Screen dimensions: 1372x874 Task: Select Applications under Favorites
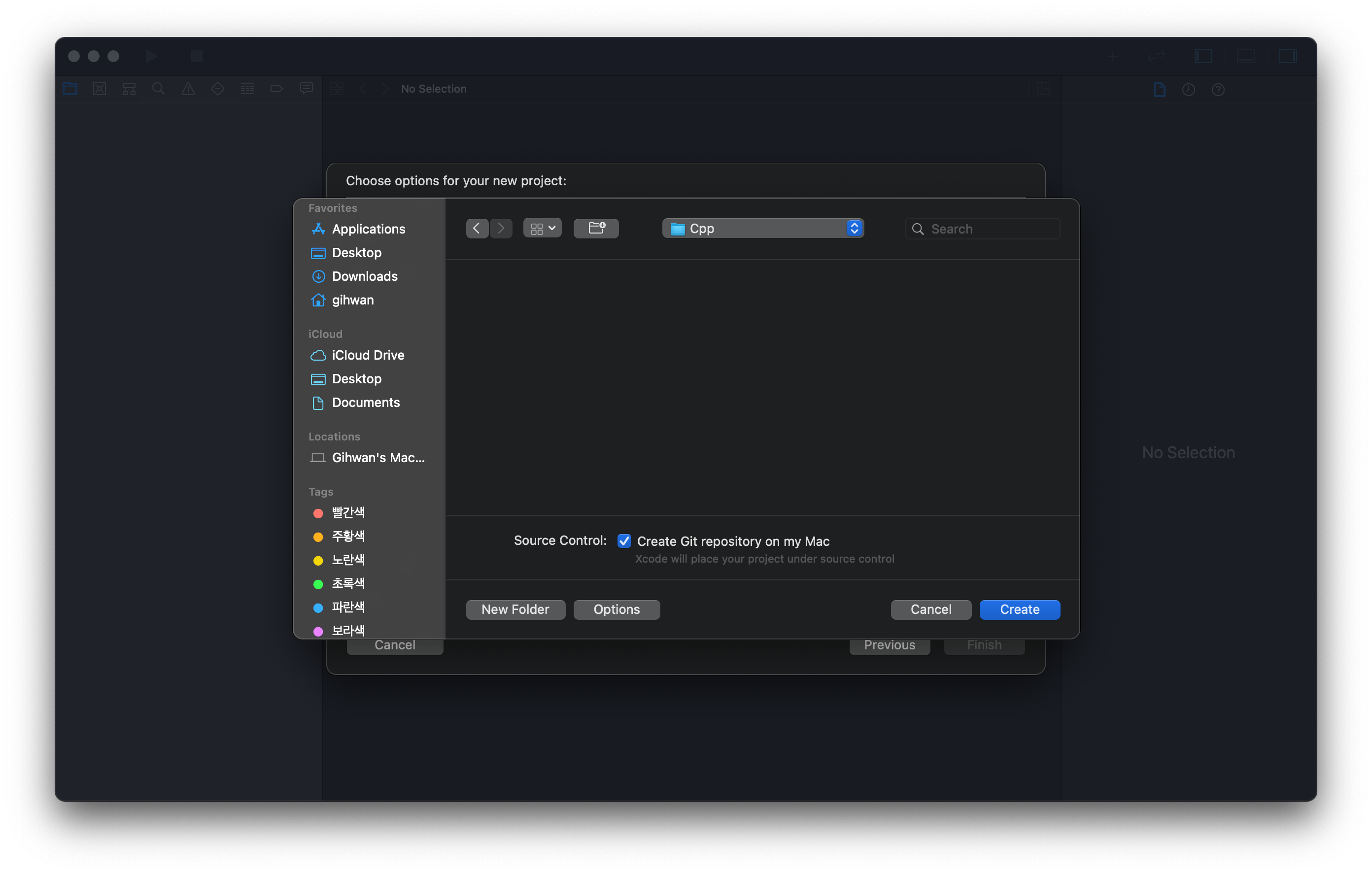(368, 228)
